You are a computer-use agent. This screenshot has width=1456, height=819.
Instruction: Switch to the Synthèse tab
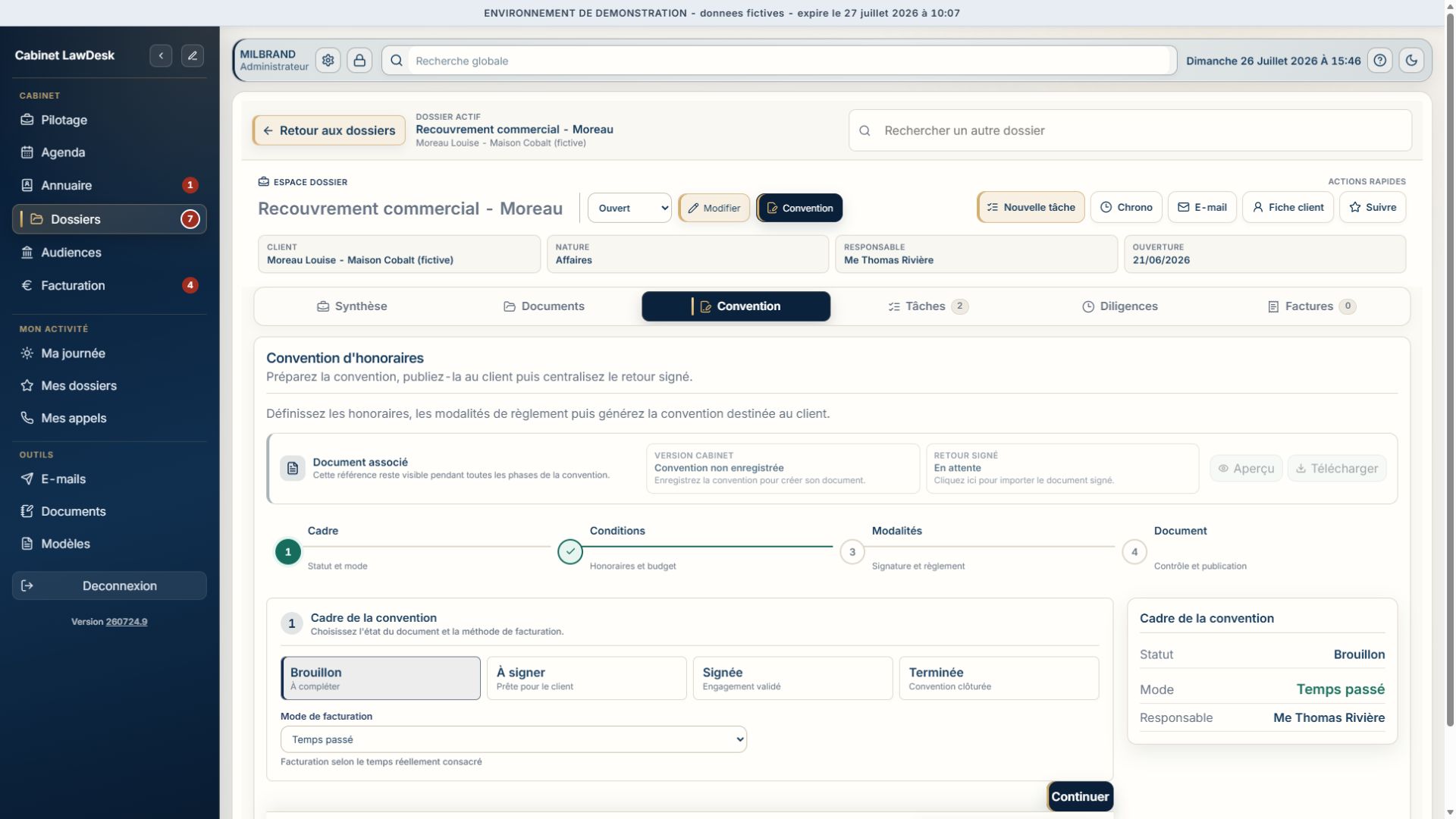tap(352, 306)
